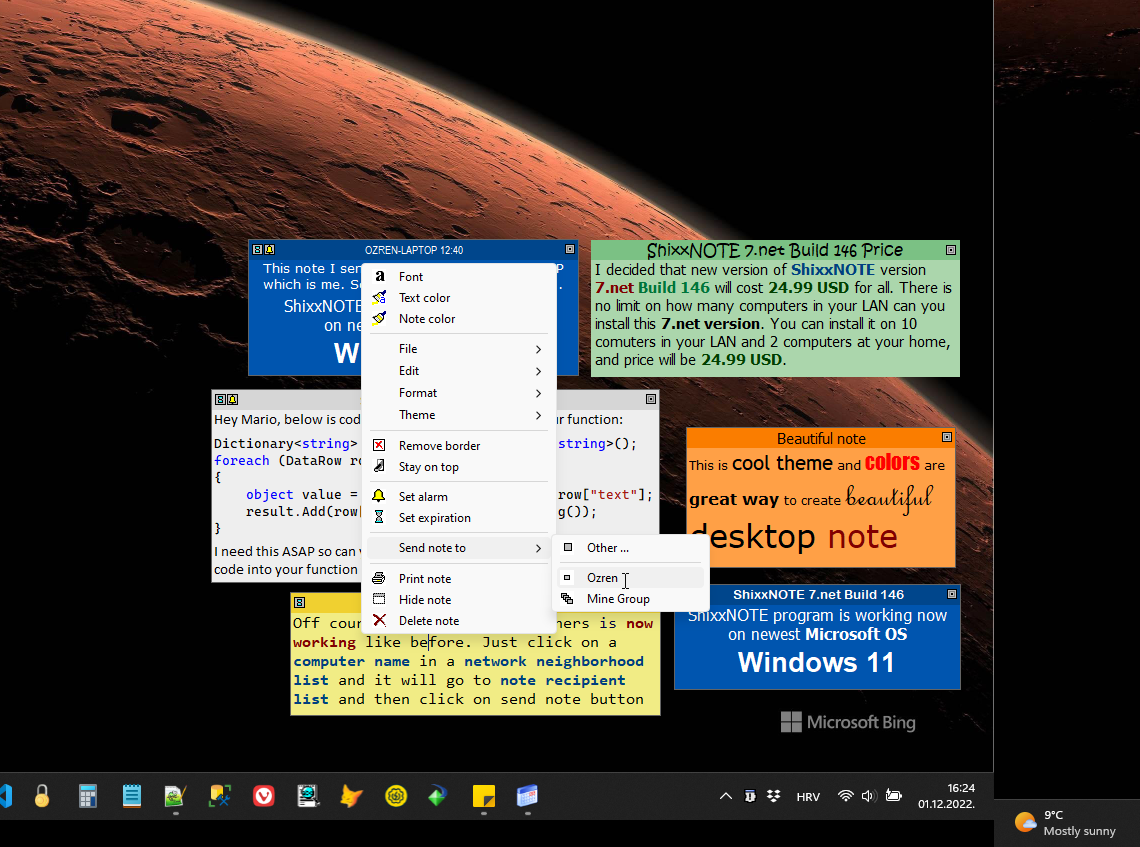Select Remove border

458,445
